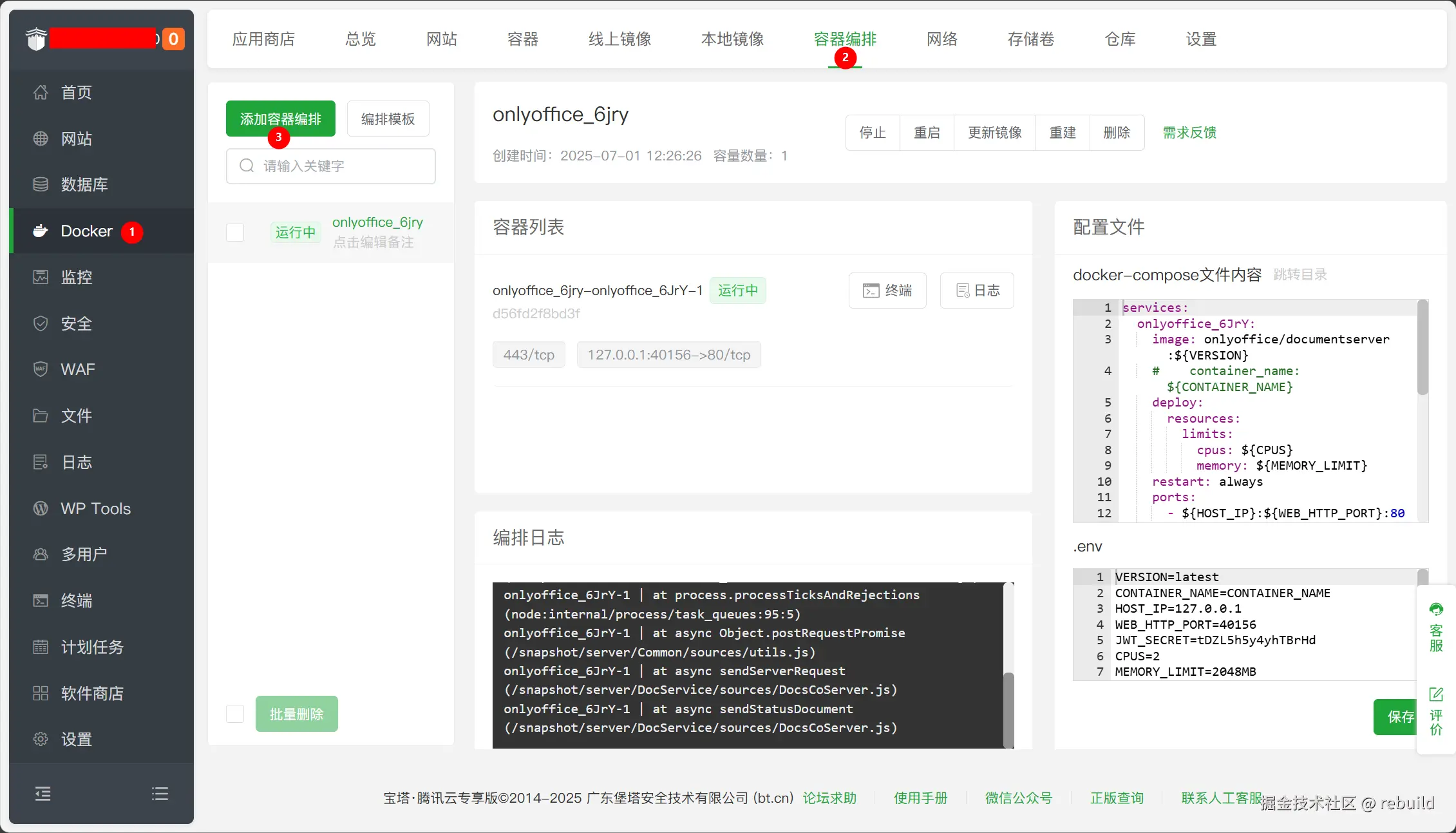Open the monitoring chart icon
The width and height of the screenshot is (1456, 833).
click(41, 277)
